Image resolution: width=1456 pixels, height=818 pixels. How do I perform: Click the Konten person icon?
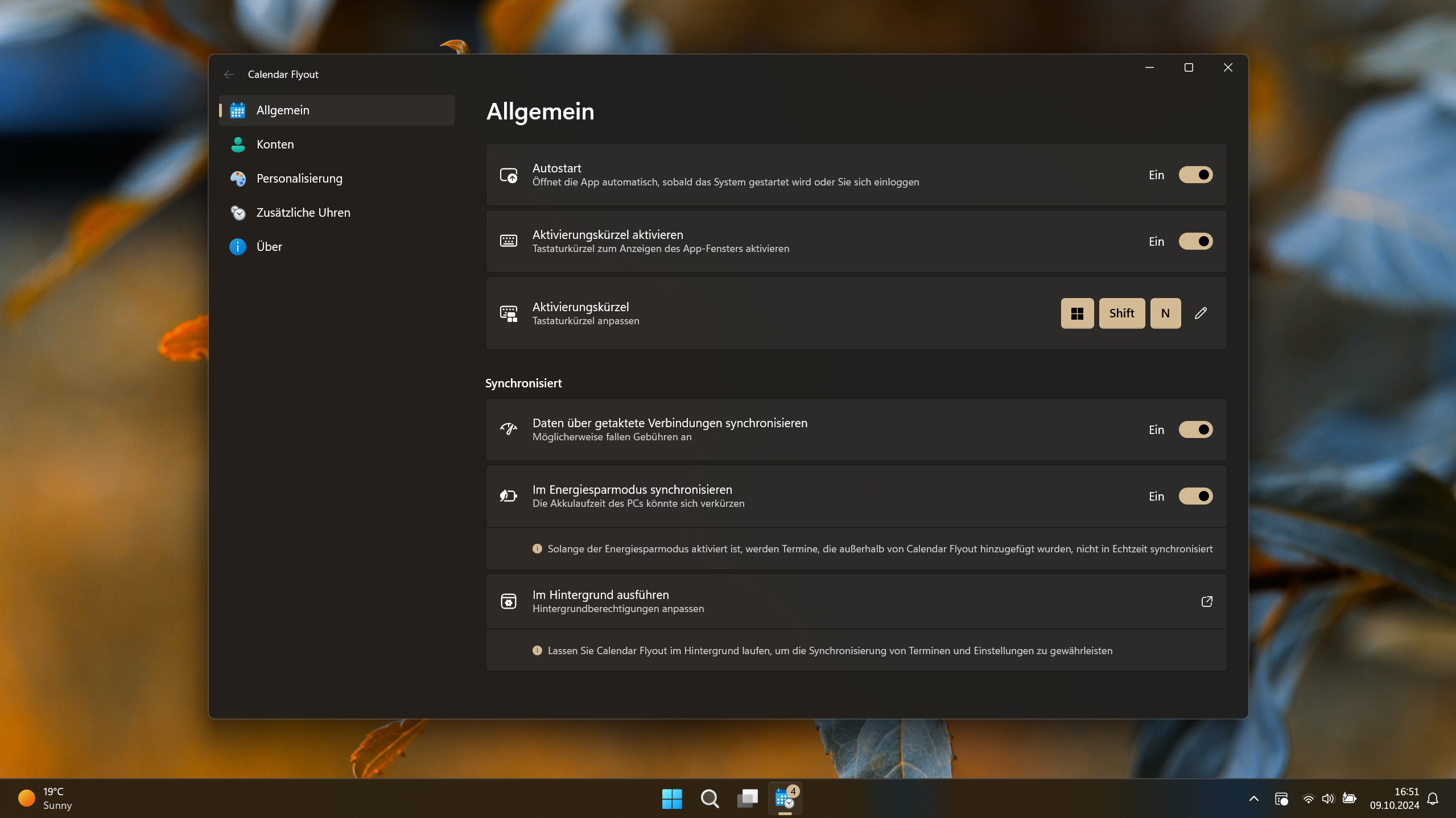click(x=238, y=144)
